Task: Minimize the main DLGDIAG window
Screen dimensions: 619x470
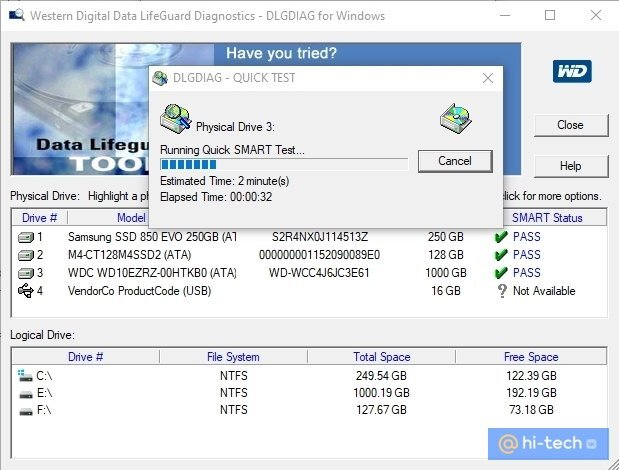Action: click(x=505, y=15)
